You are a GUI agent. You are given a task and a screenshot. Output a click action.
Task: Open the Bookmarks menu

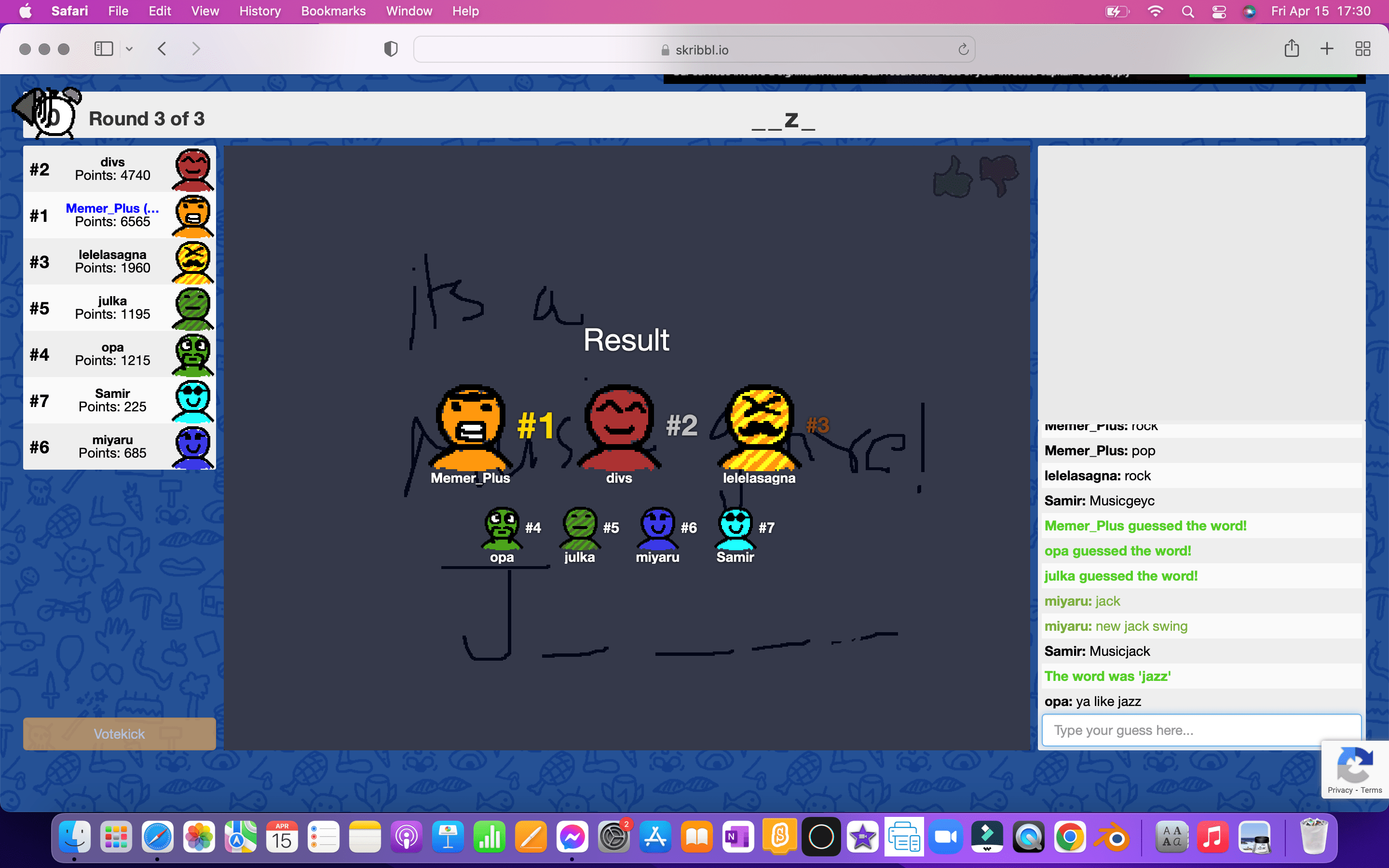(x=333, y=11)
